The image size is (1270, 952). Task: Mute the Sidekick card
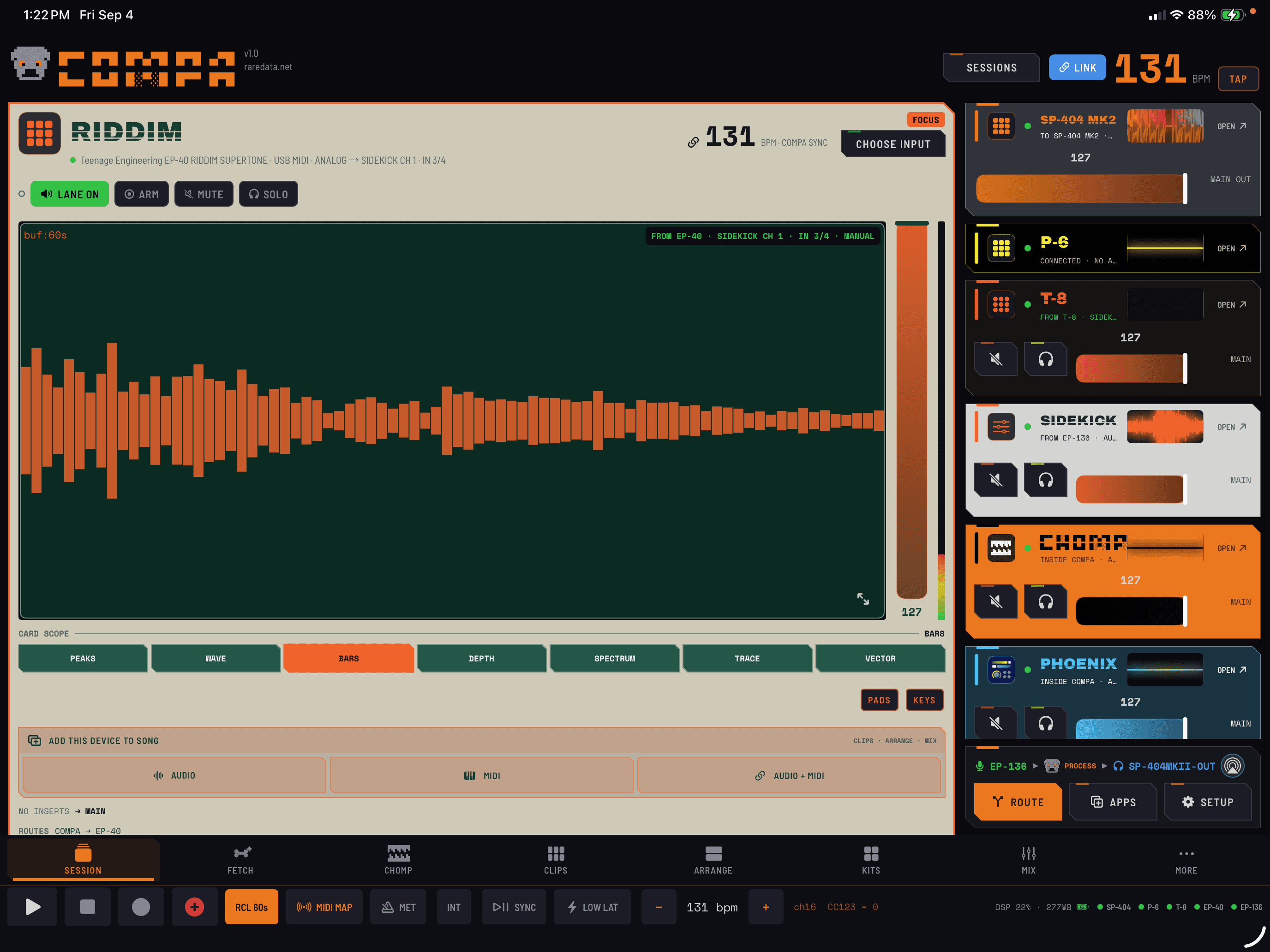(995, 480)
